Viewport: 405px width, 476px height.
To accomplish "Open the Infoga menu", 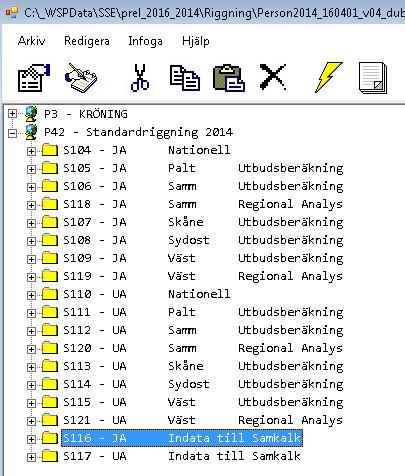I will [x=145, y=41].
